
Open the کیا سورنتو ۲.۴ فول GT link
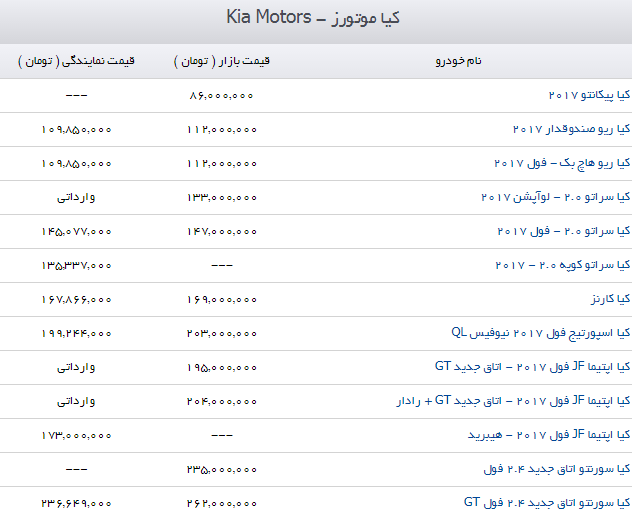(547, 503)
